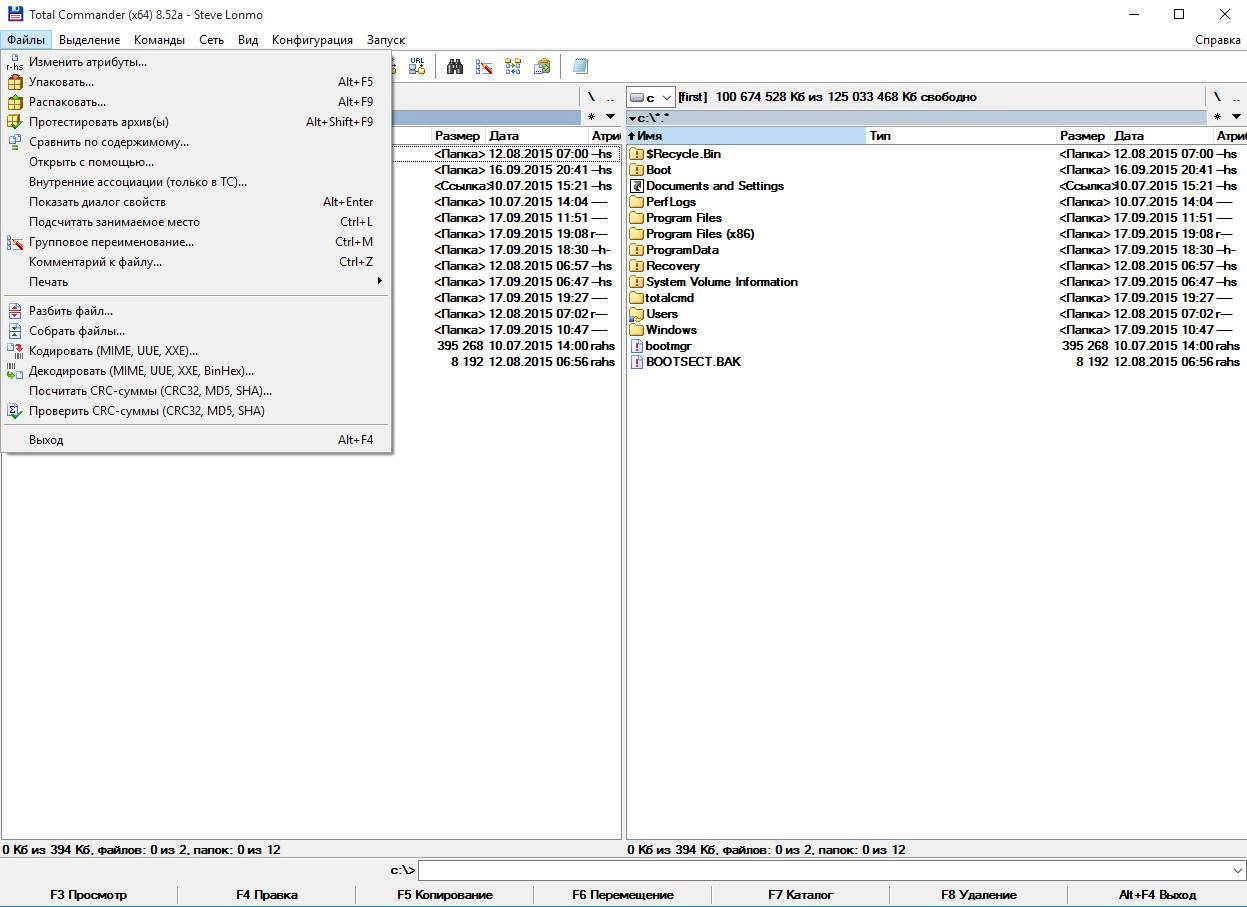The height and width of the screenshot is (907, 1247).
Task: Open right panel directory history arrow
Action: point(1236,117)
